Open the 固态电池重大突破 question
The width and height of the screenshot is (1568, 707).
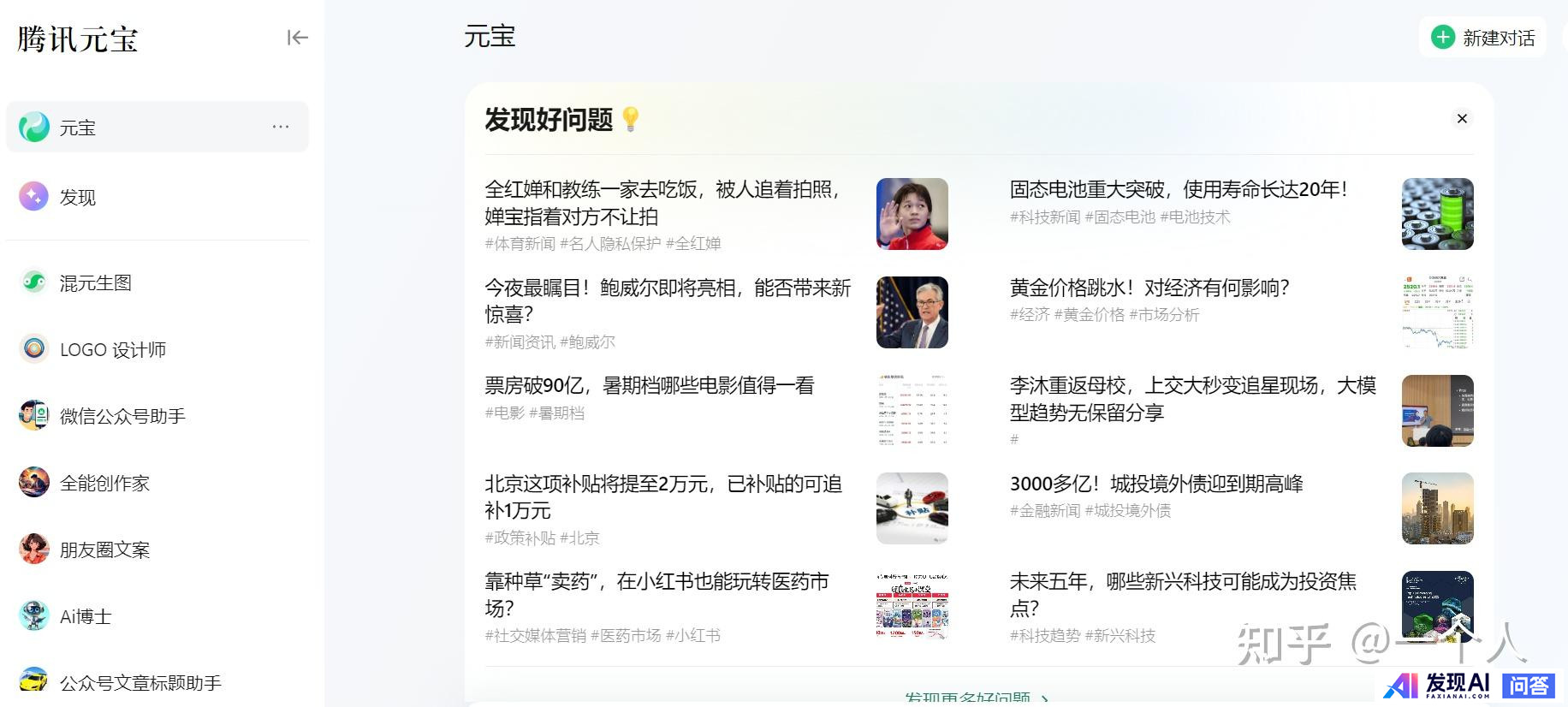[1179, 189]
